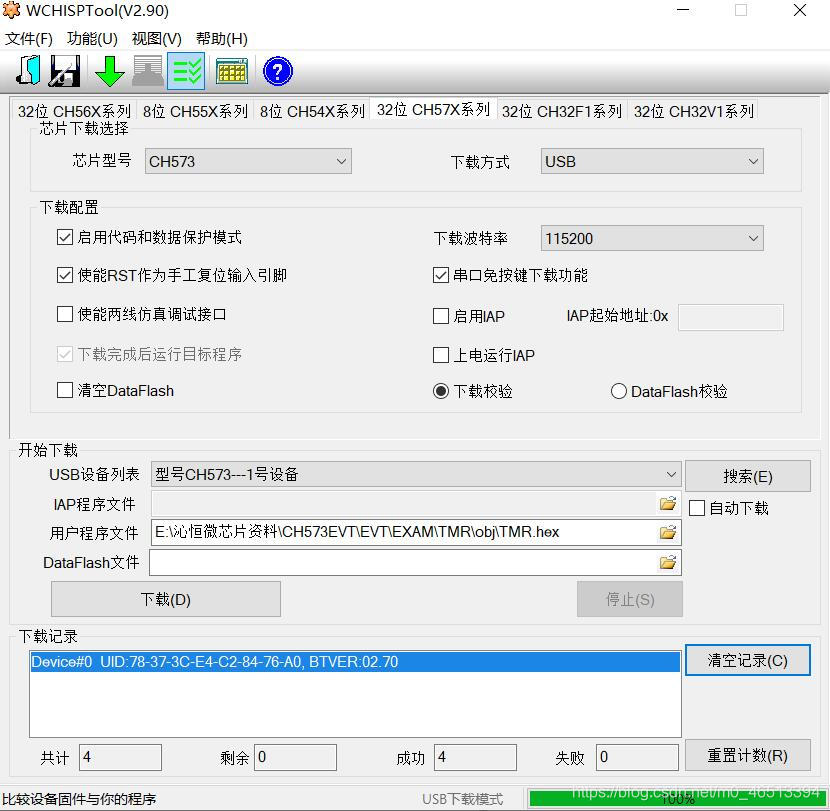Open USB设备列表 dropdown
830x811 pixels.
(x=416, y=474)
